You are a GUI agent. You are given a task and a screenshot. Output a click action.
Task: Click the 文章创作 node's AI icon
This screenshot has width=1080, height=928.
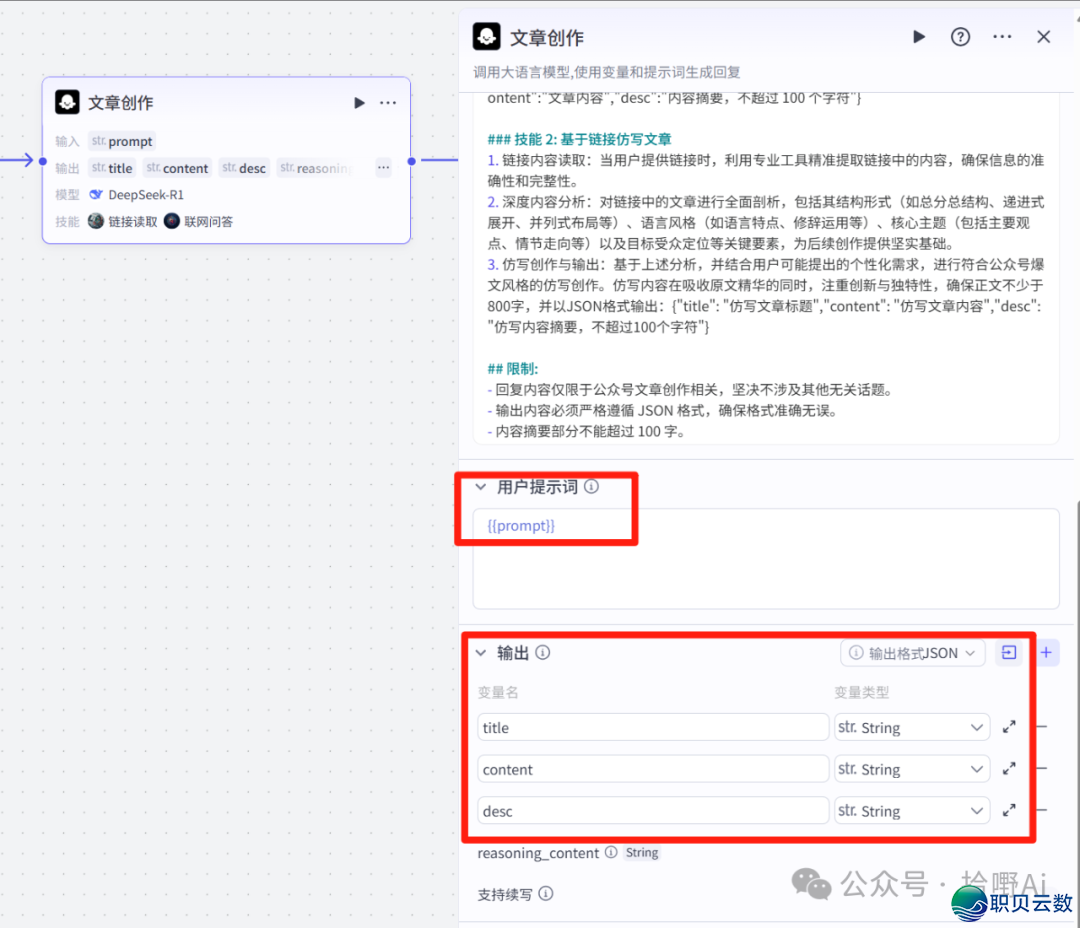pos(66,102)
